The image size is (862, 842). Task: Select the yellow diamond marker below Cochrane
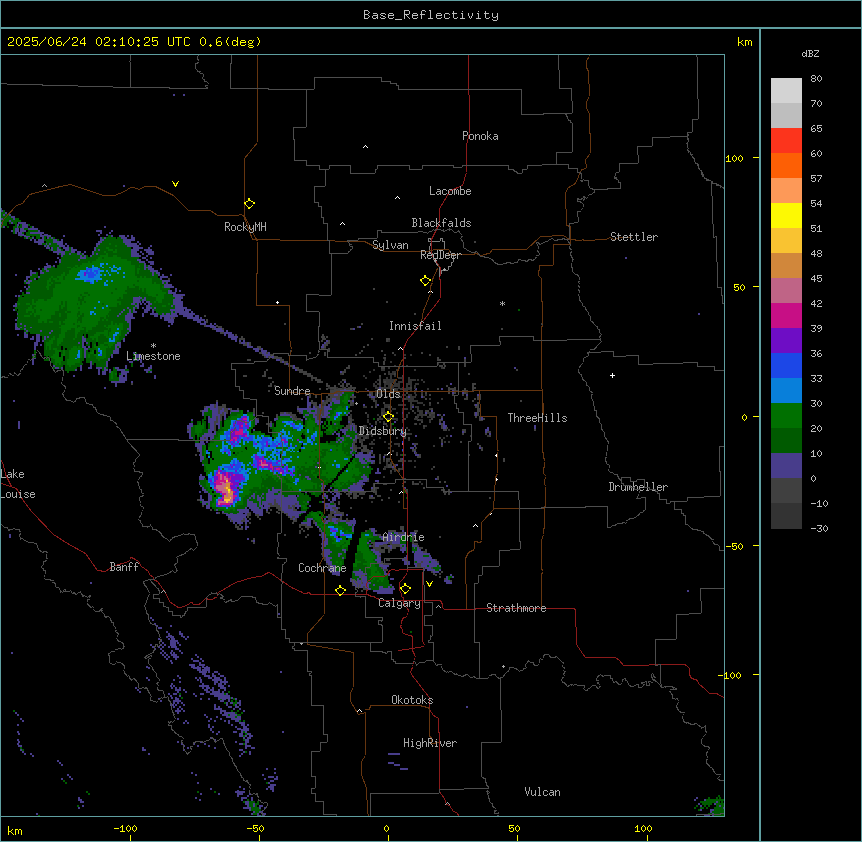[340, 590]
